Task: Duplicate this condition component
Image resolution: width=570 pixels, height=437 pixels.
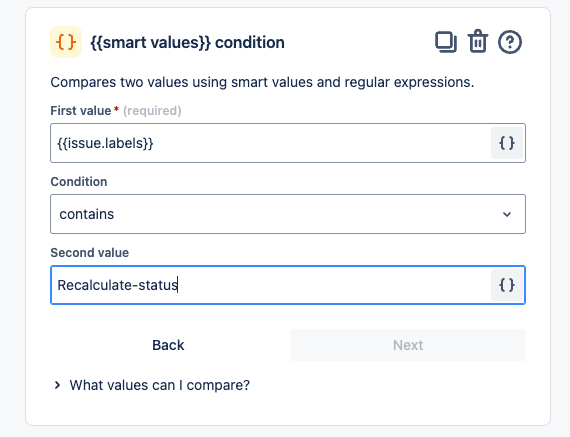Action: tap(446, 42)
